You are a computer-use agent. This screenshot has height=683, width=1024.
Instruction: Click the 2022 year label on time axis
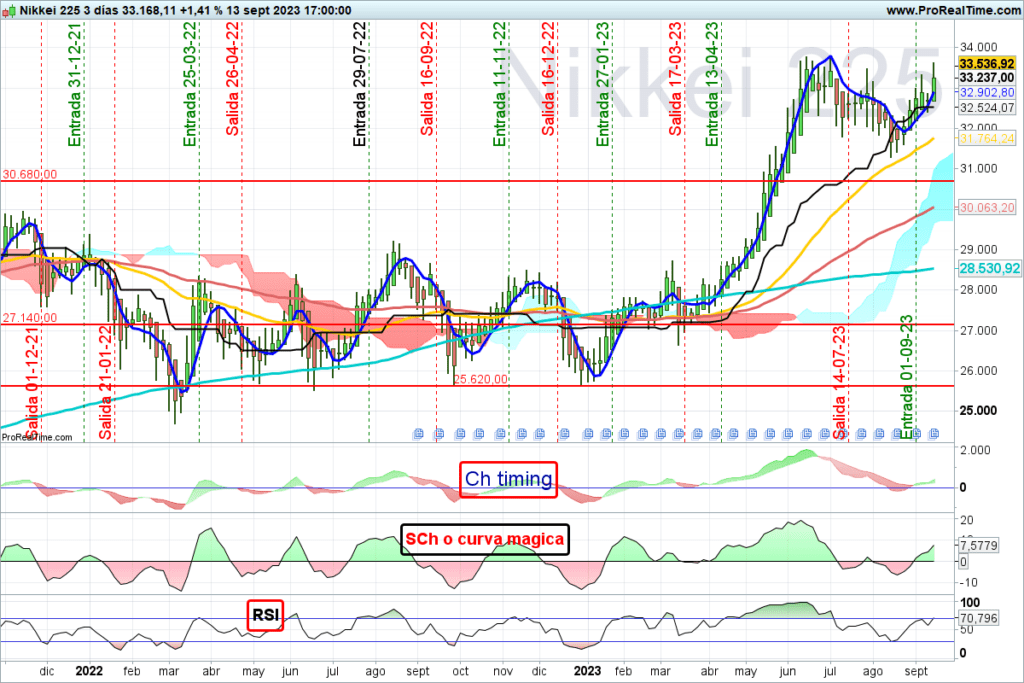click(89, 671)
